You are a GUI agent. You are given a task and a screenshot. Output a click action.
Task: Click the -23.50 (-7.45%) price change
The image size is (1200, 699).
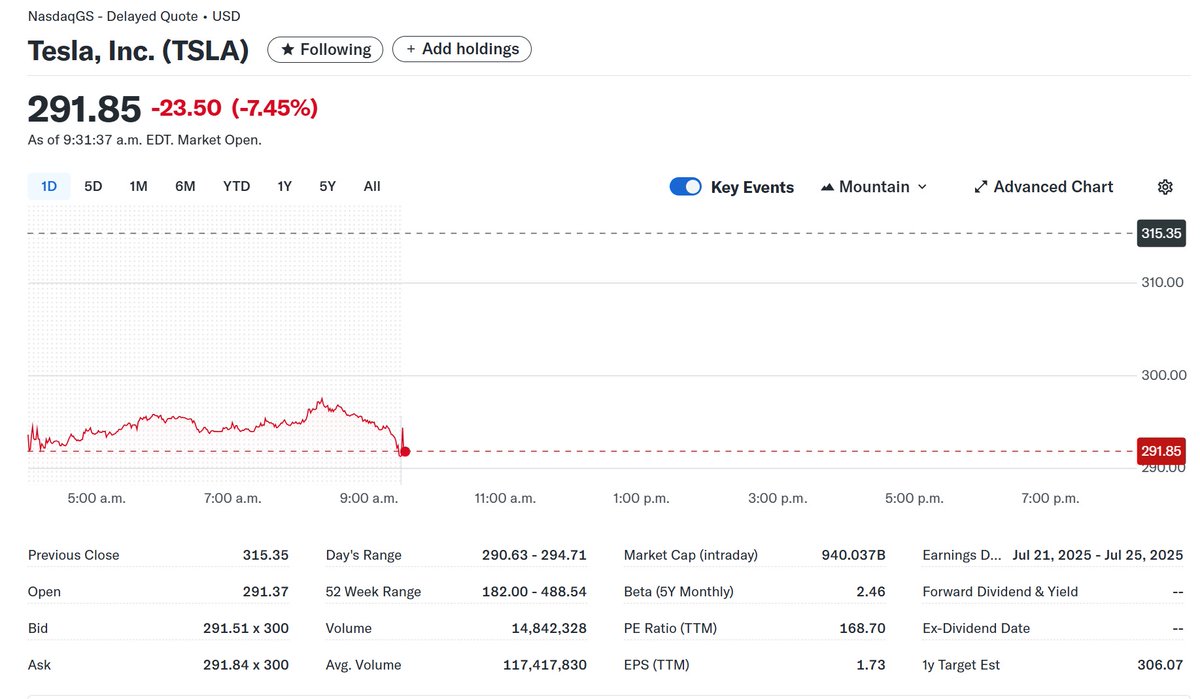235,108
